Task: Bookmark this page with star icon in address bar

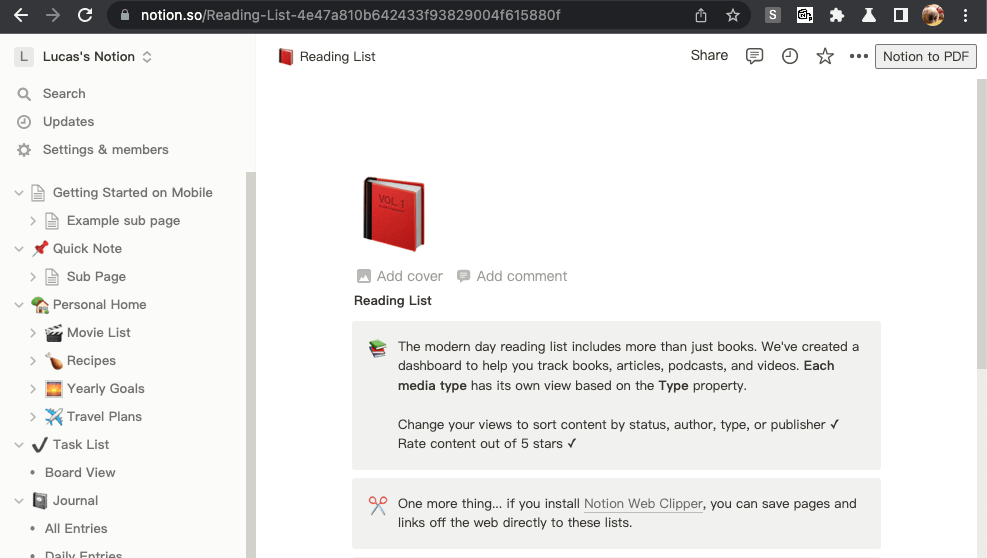Action: click(x=733, y=15)
